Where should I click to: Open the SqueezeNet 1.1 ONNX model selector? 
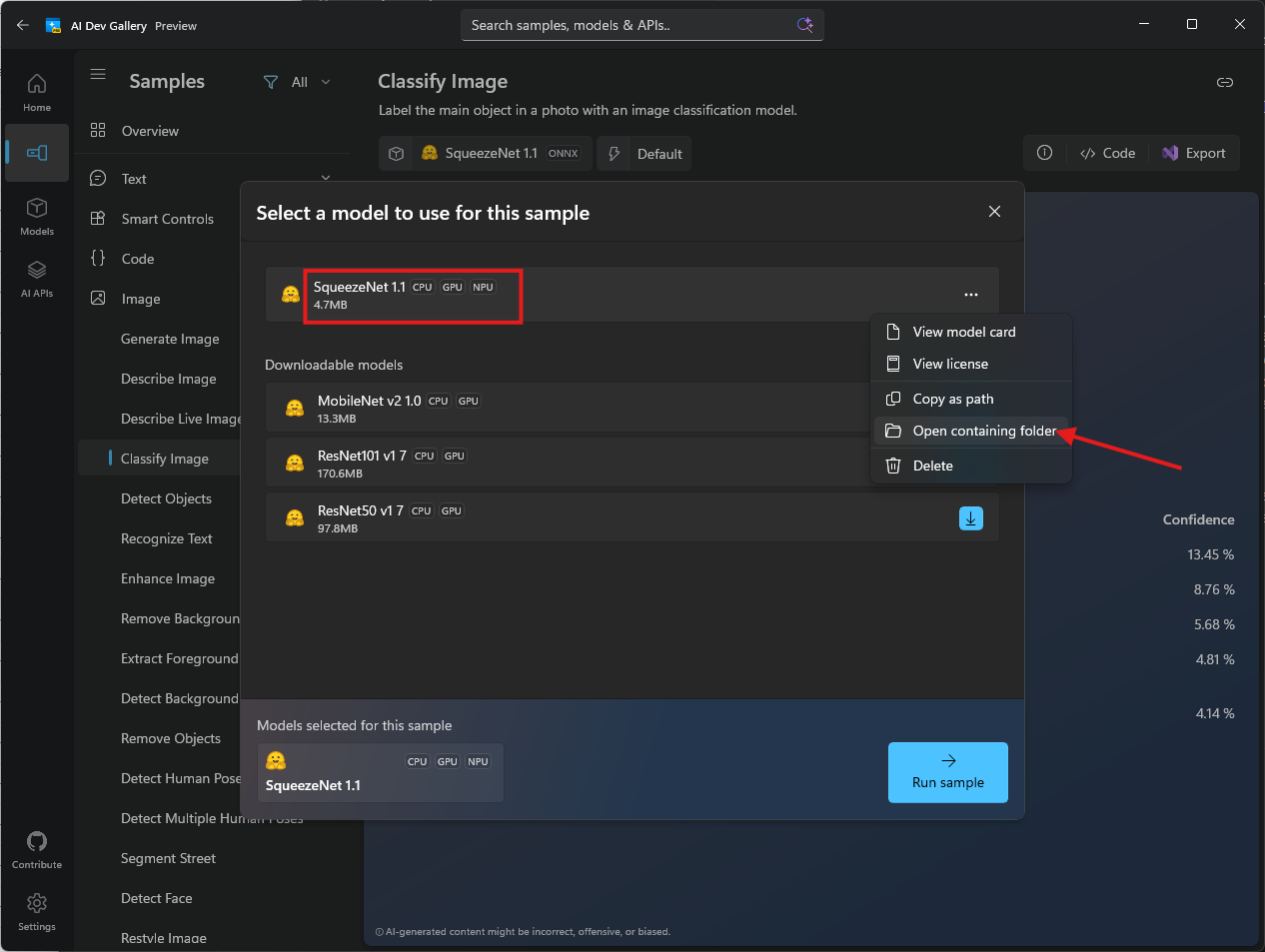486,154
